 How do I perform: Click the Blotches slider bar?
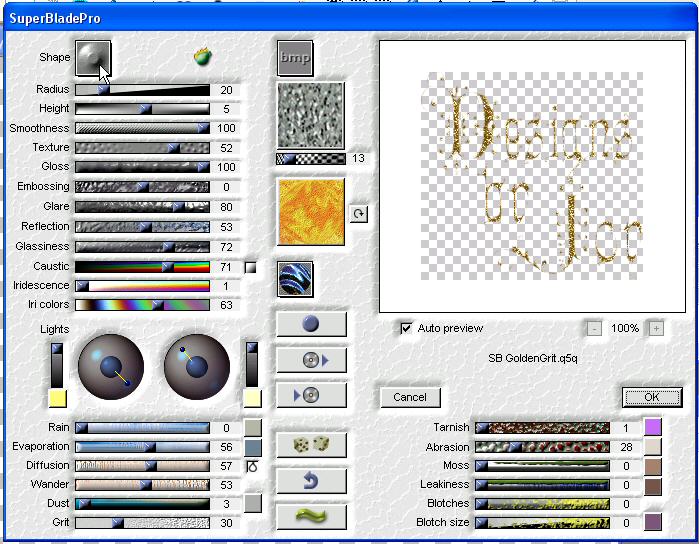(542, 504)
